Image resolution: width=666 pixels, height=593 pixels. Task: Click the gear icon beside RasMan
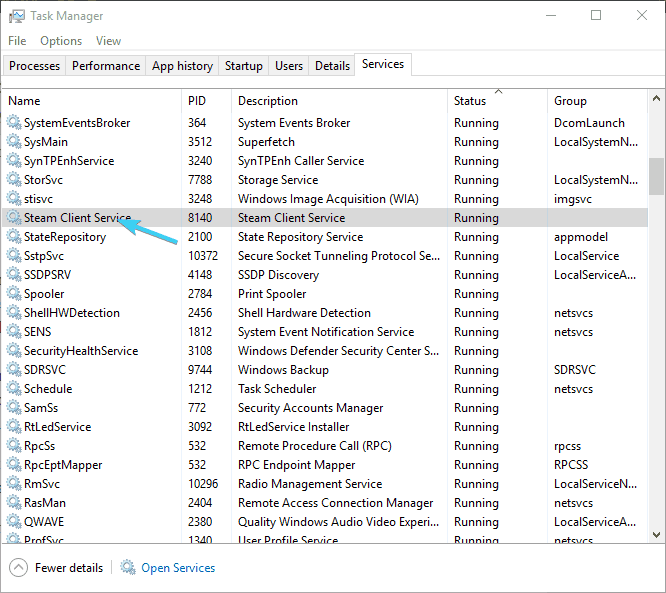point(14,503)
